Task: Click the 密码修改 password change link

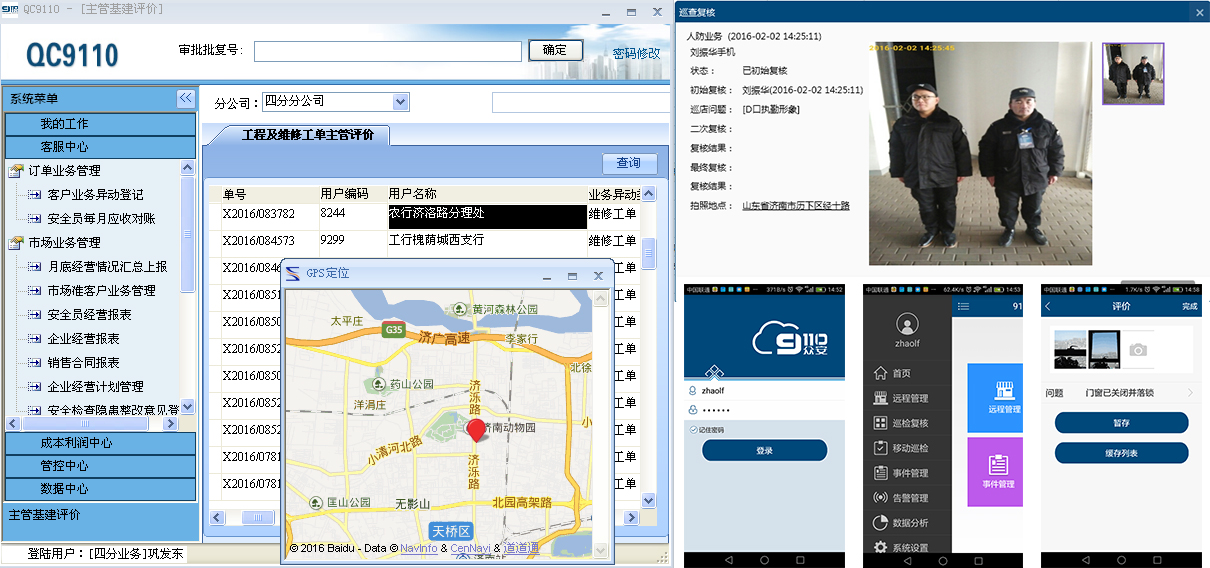Action: [636, 53]
